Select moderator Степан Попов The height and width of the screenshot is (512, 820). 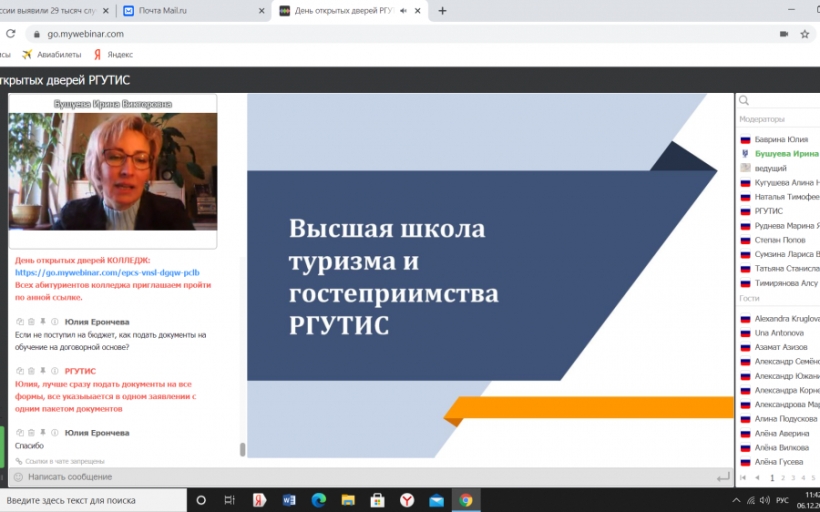(779, 240)
